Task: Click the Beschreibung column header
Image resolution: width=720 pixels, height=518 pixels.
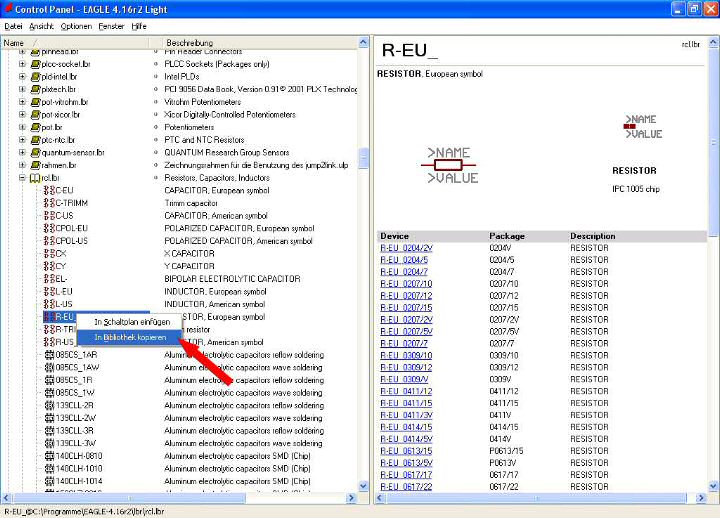Action: coord(188,43)
